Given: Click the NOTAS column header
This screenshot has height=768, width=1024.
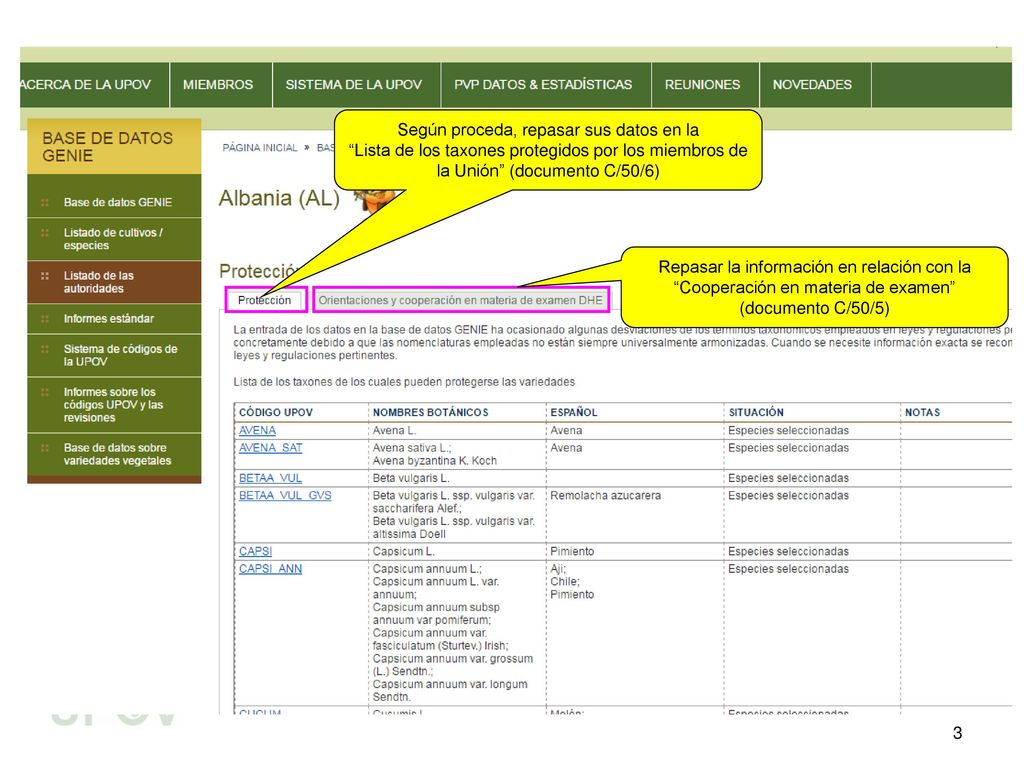Looking at the screenshot, I should pos(922,413).
